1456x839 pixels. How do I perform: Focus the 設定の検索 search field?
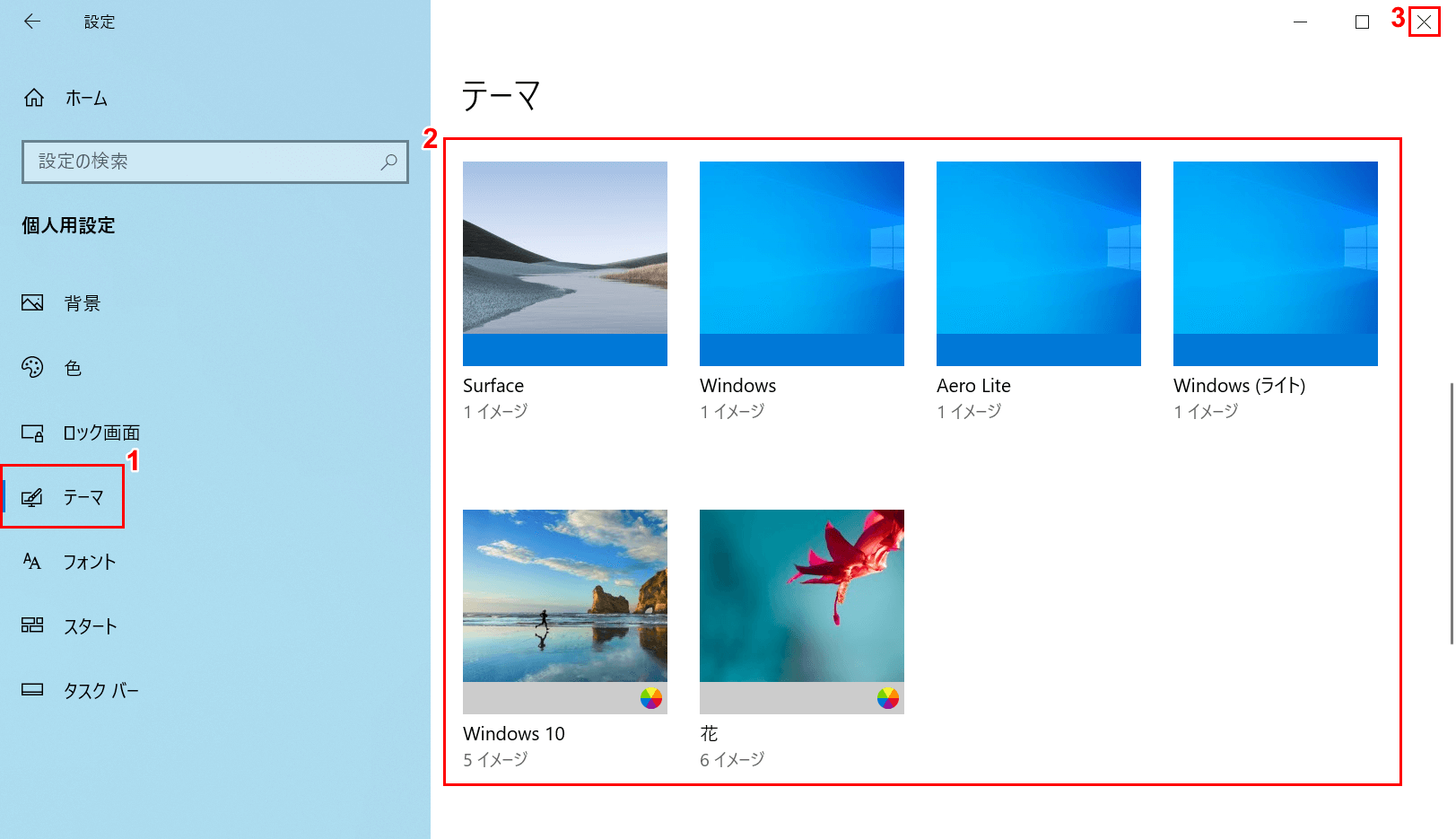[x=215, y=162]
